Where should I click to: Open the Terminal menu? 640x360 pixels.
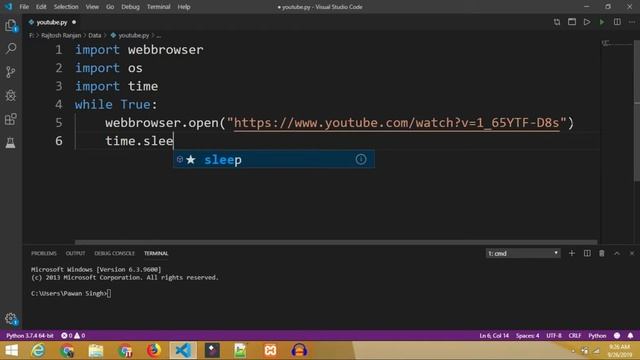pyautogui.click(x=158, y=7)
